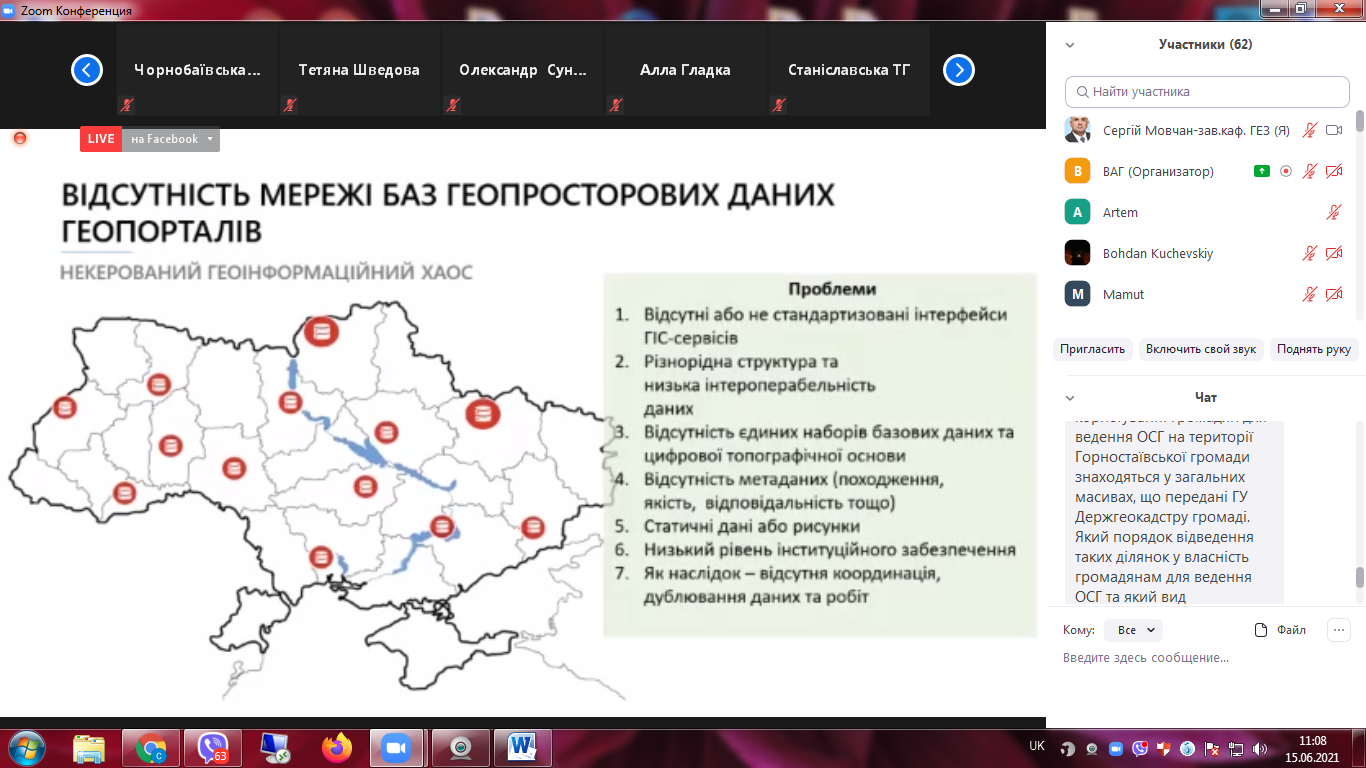Select Тетяна Шведова video tile
This screenshot has width=1366, height=768.
360,71
